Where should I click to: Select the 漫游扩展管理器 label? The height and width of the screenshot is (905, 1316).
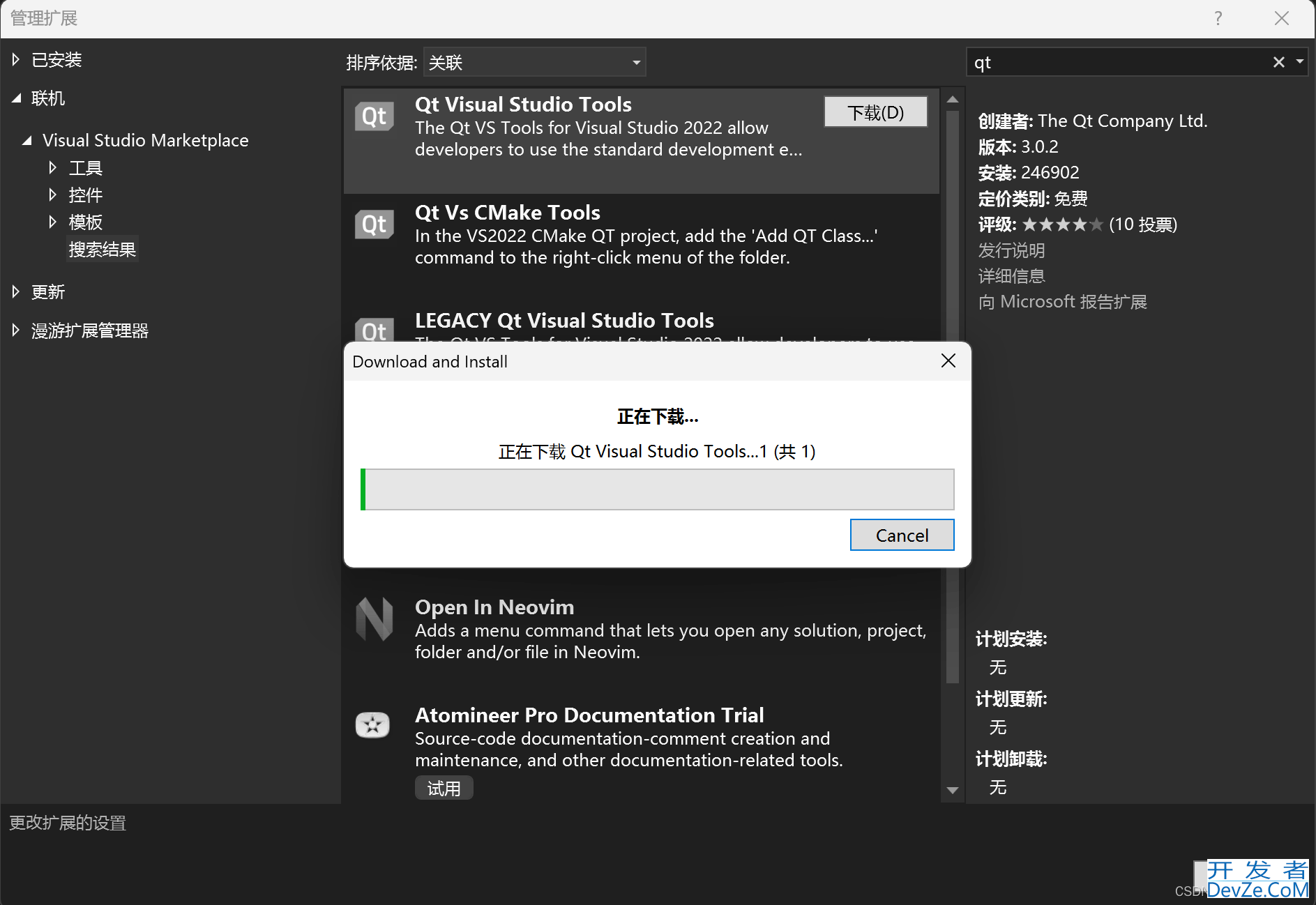click(90, 331)
